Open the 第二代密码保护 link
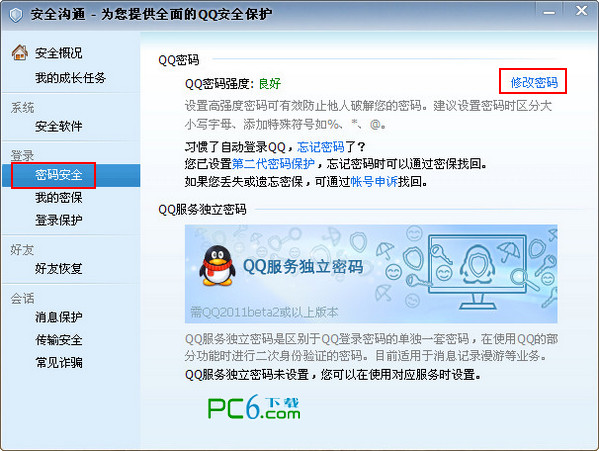This screenshot has height=451, width=599. 273,164
